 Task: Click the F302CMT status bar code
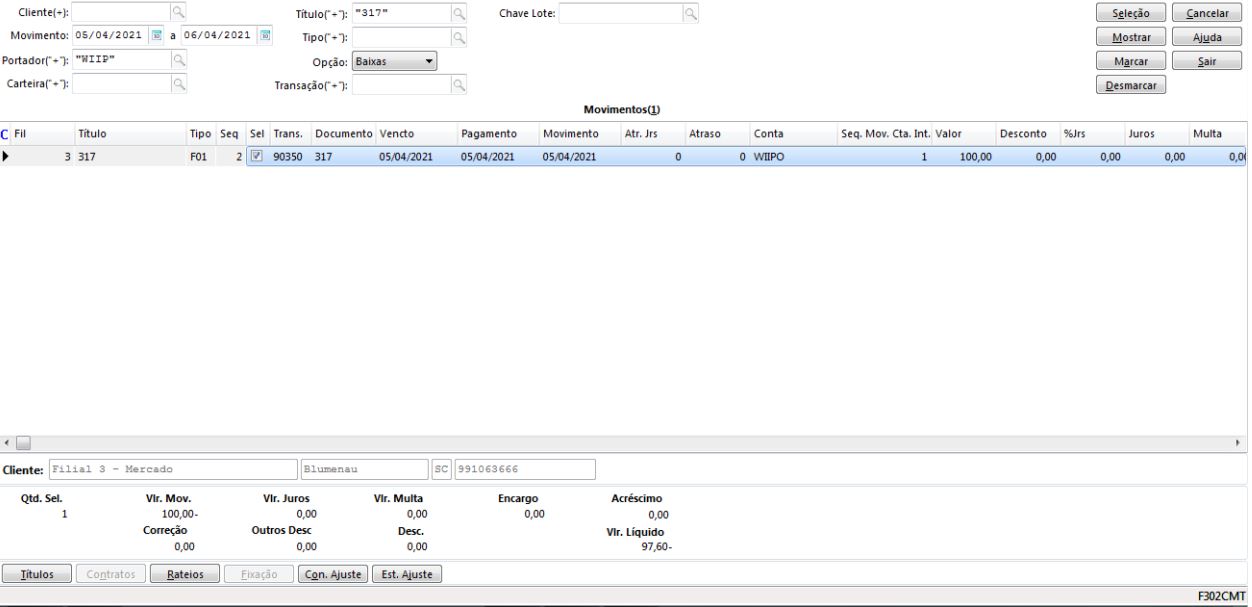click(1221, 596)
